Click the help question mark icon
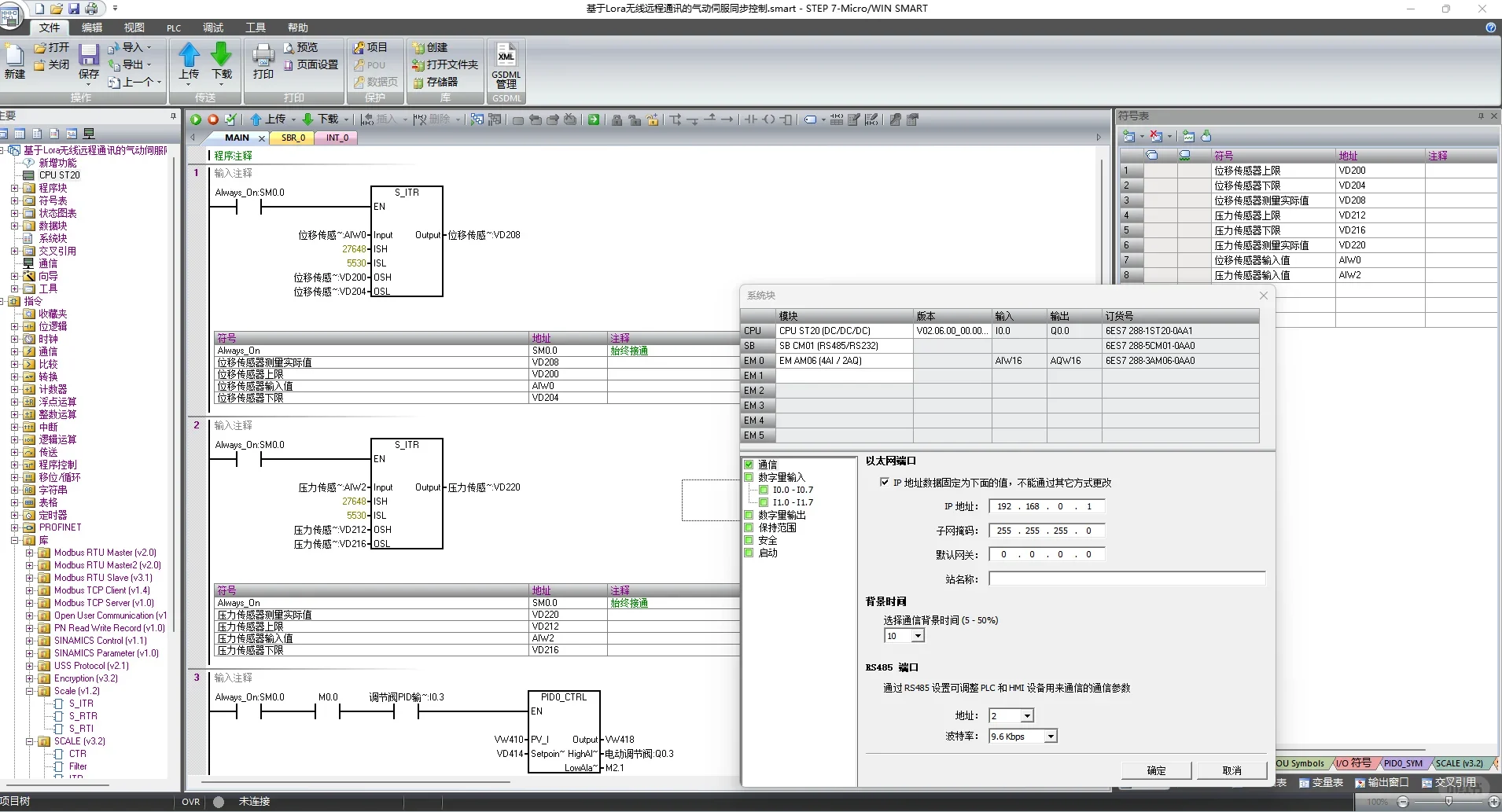Viewport: 1502px width, 812px height. point(1491,28)
